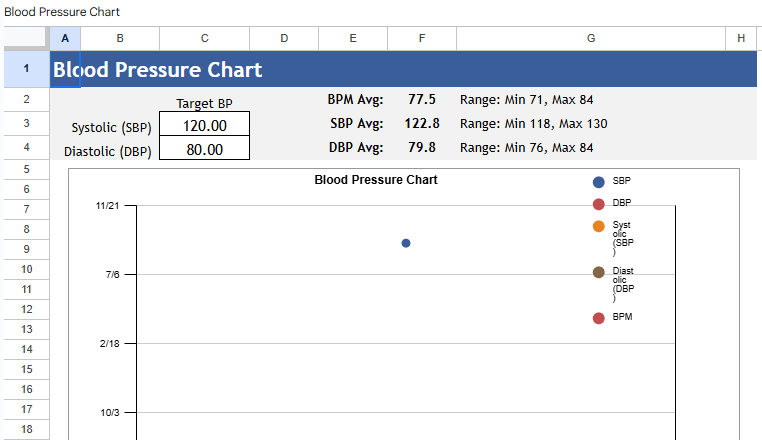Click the blue SBP legend marker

598,182
